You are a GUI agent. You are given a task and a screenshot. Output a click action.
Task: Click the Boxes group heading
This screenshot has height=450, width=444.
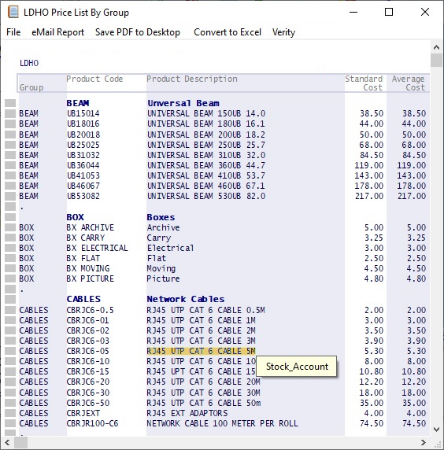[x=161, y=217]
